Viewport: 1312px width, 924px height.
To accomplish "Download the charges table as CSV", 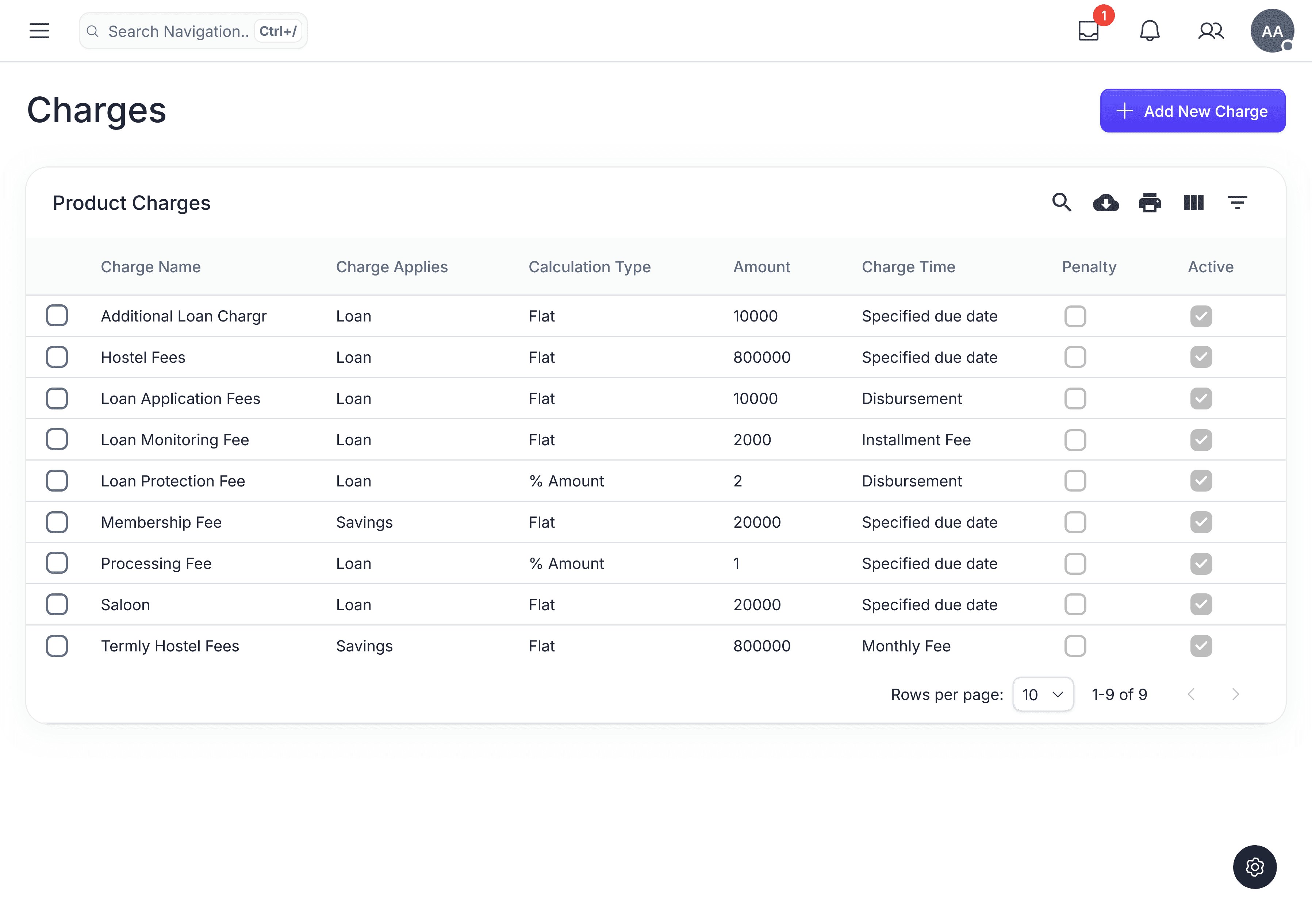I will [1106, 203].
